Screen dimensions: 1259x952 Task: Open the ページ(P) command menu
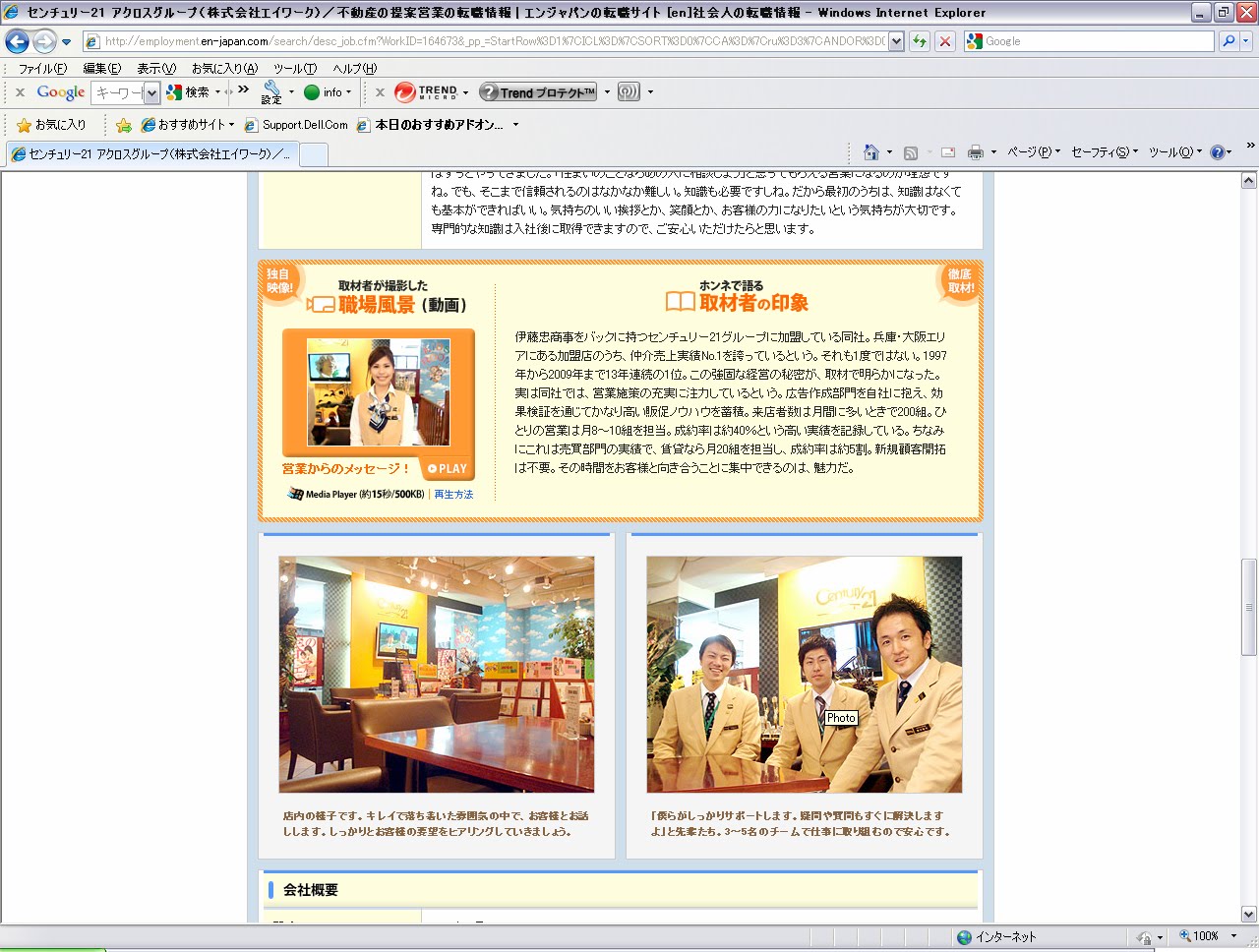(x=1033, y=152)
